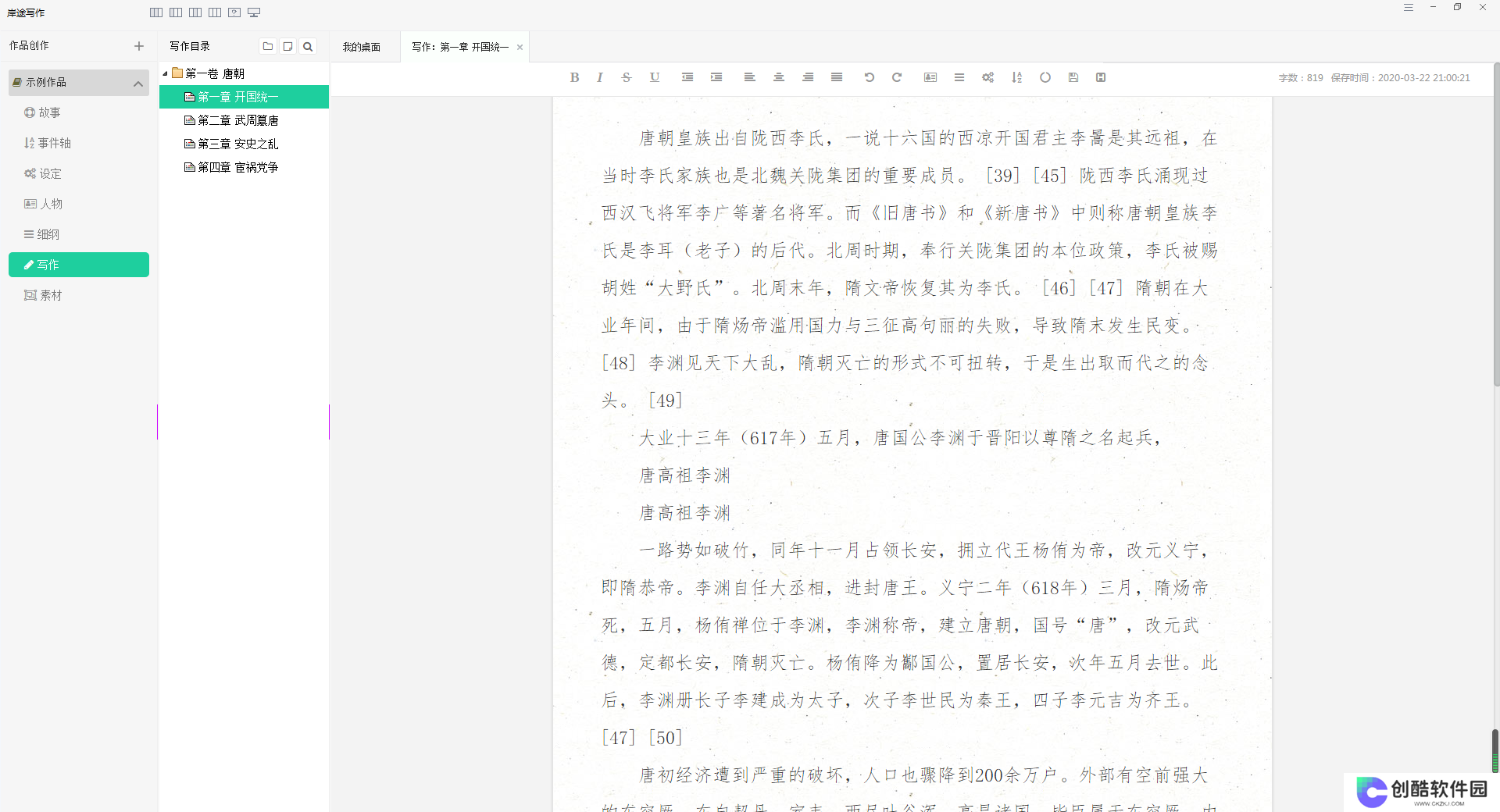Click the monitor display icon
This screenshot has width=1500, height=812.
click(254, 12)
